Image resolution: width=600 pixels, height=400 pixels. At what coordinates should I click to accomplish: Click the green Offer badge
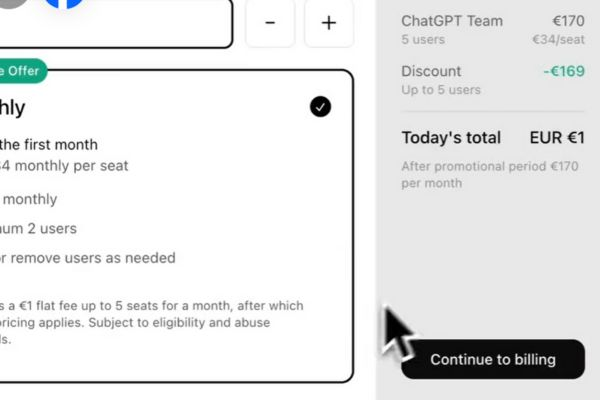23,71
